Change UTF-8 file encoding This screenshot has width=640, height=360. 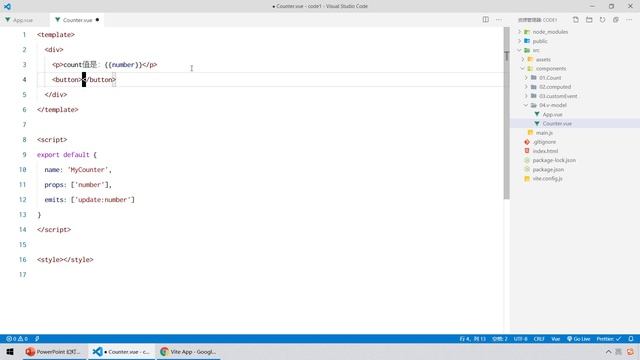tap(520, 339)
